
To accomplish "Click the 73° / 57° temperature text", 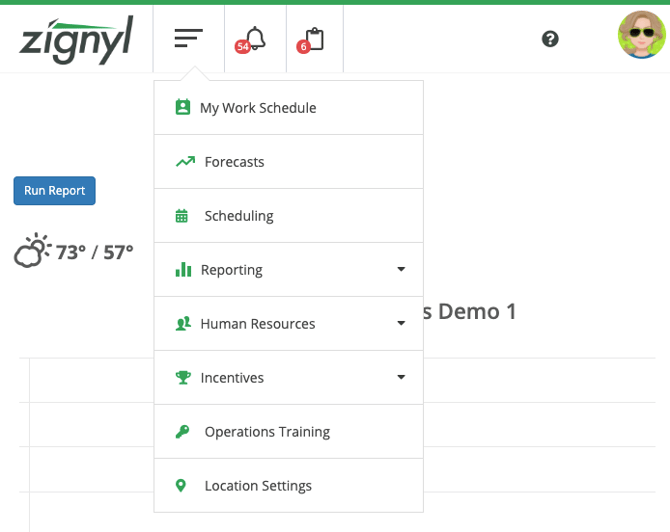I will (x=94, y=252).
